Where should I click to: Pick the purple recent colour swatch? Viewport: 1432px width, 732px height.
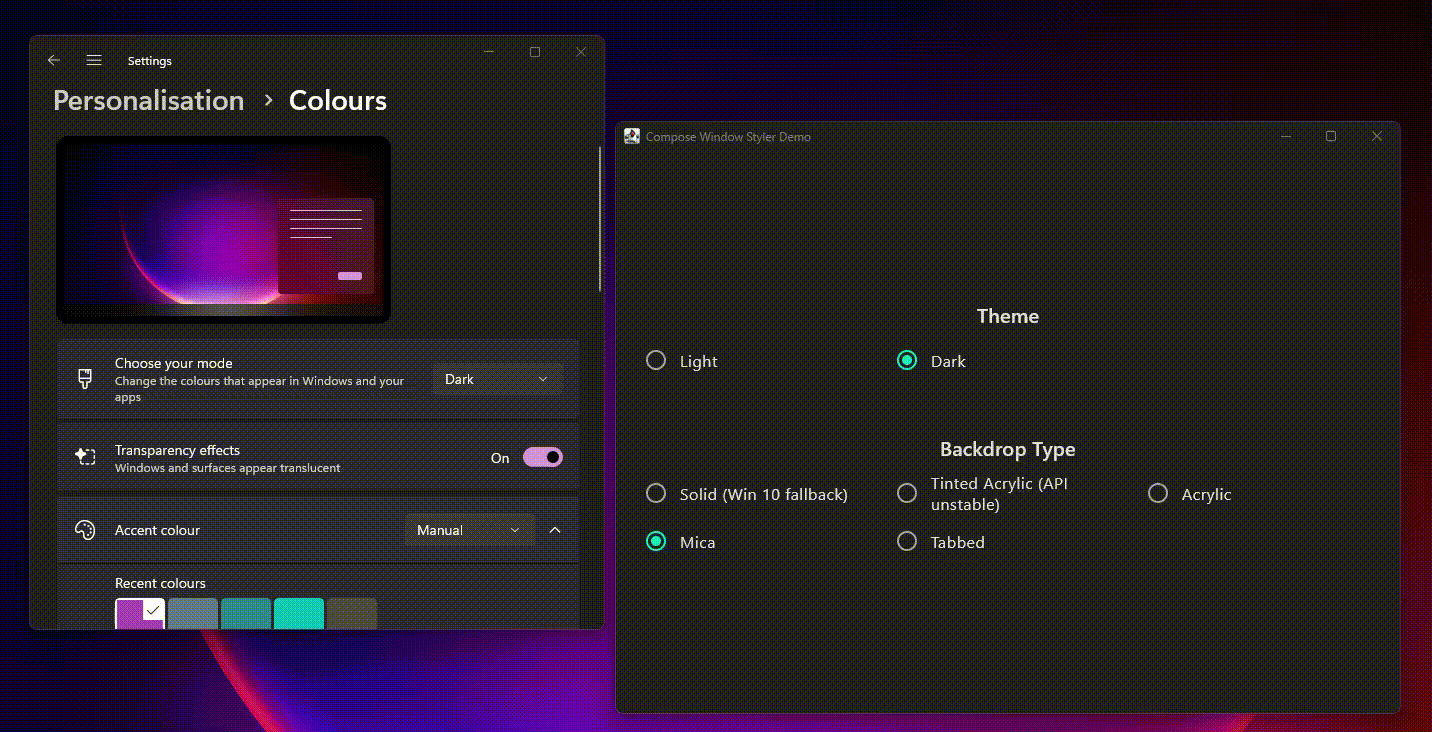[x=140, y=614]
